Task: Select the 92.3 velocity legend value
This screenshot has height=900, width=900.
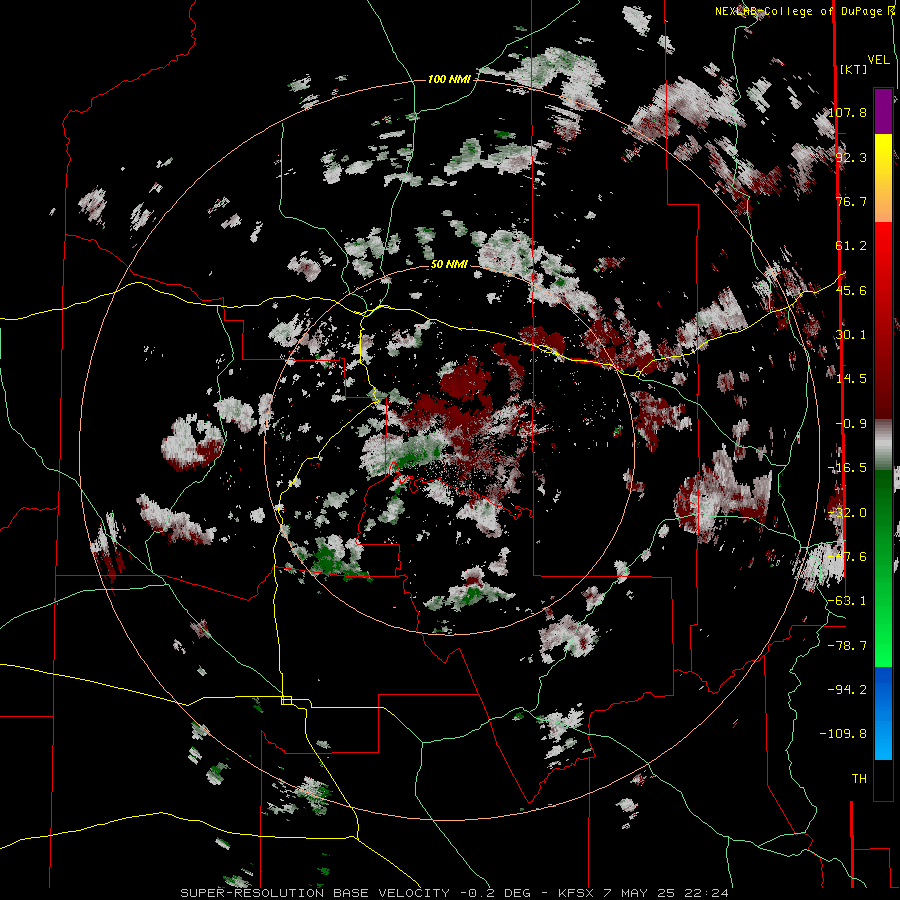Action: tap(851, 157)
